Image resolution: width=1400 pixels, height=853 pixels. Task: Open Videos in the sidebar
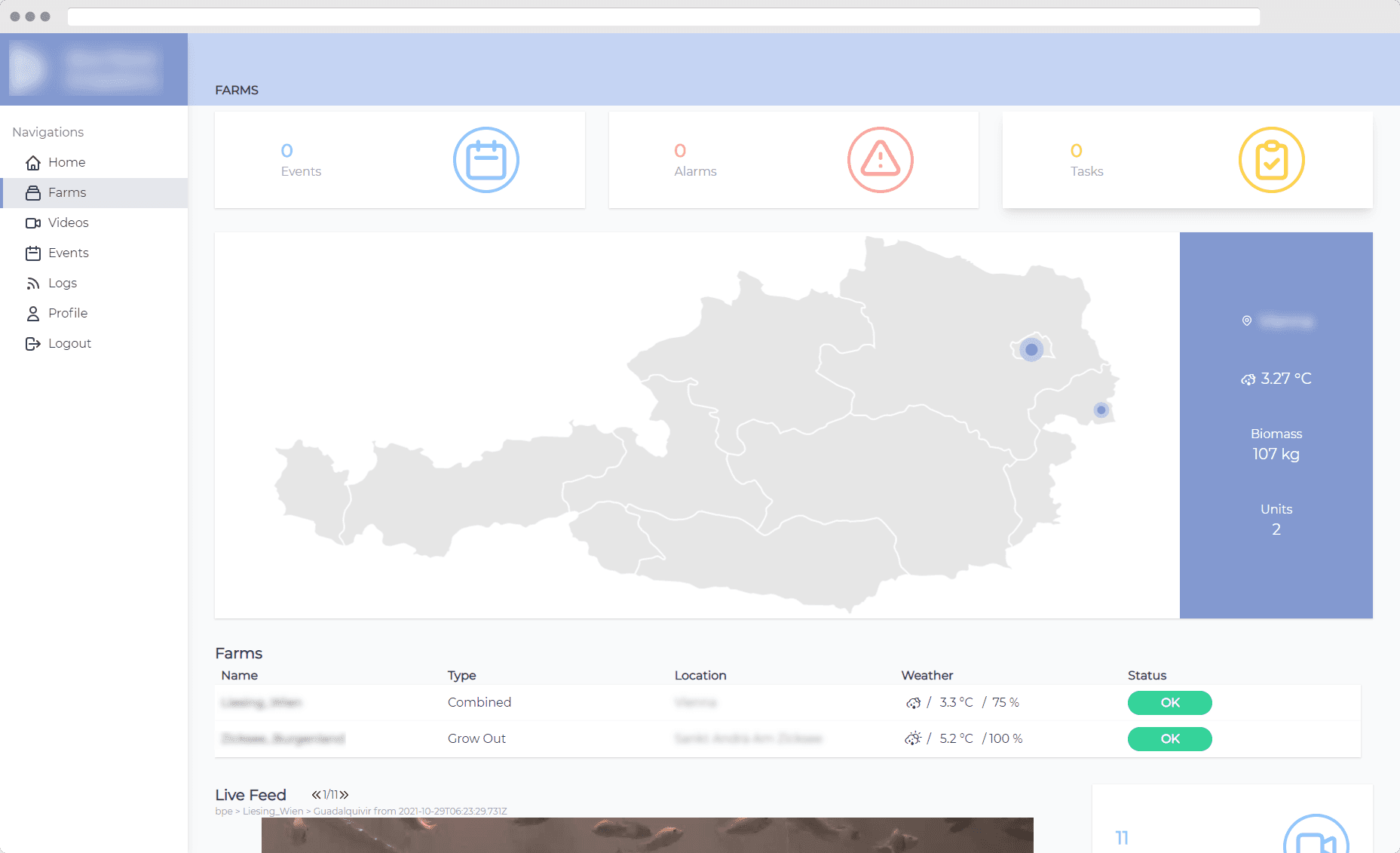tap(68, 222)
